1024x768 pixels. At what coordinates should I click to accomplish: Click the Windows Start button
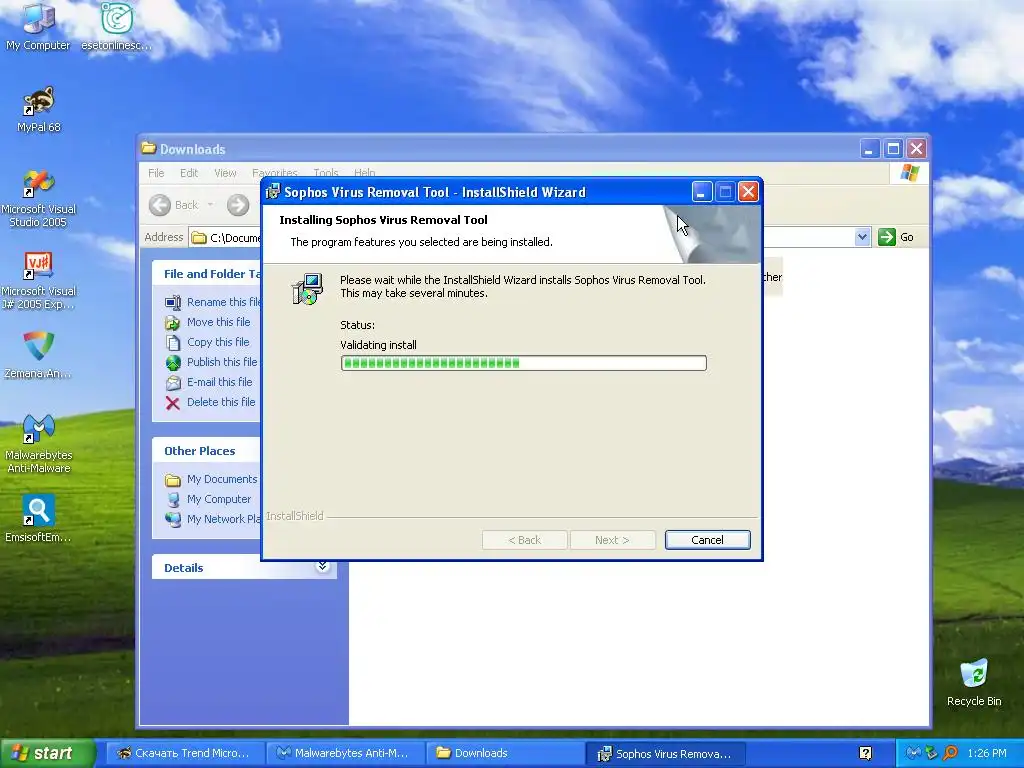[47, 754]
